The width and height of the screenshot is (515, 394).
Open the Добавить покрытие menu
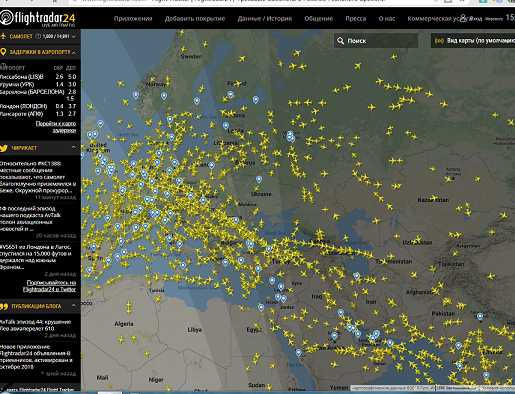tap(195, 19)
